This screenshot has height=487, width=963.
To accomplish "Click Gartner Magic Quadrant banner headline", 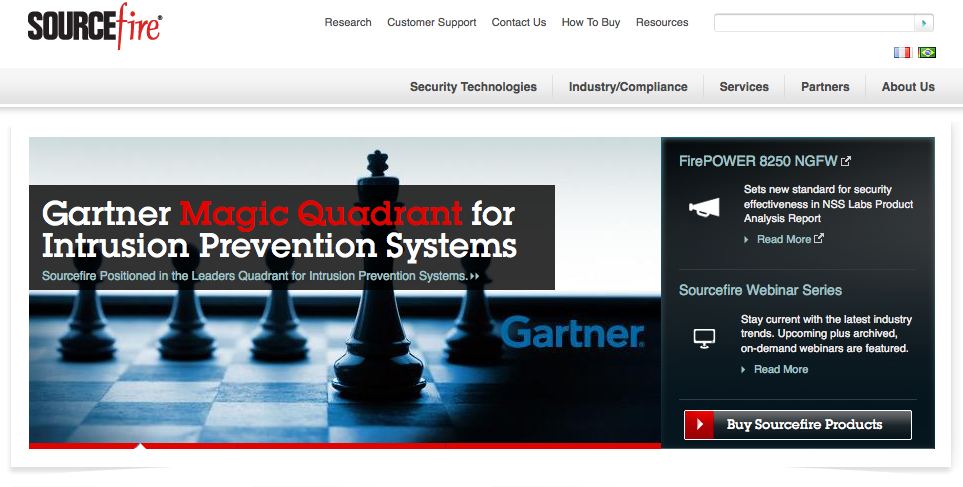I will pos(279,229).
